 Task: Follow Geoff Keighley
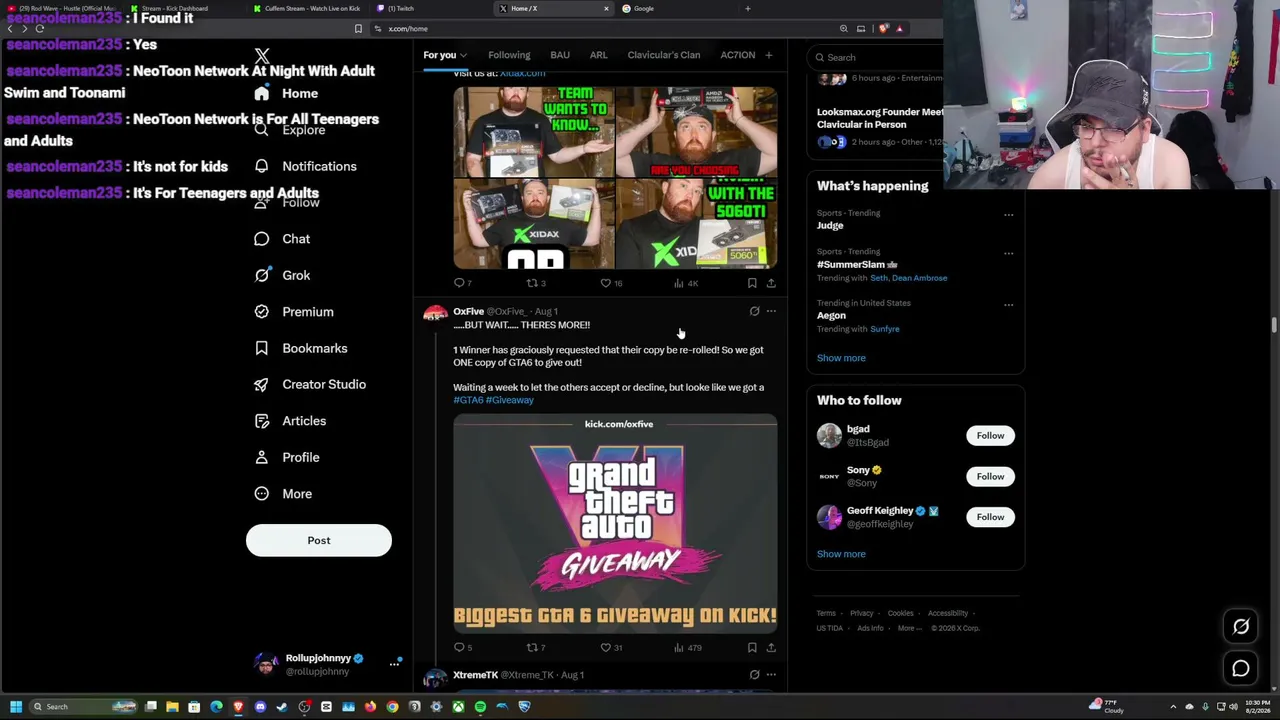tap(990, 517)
